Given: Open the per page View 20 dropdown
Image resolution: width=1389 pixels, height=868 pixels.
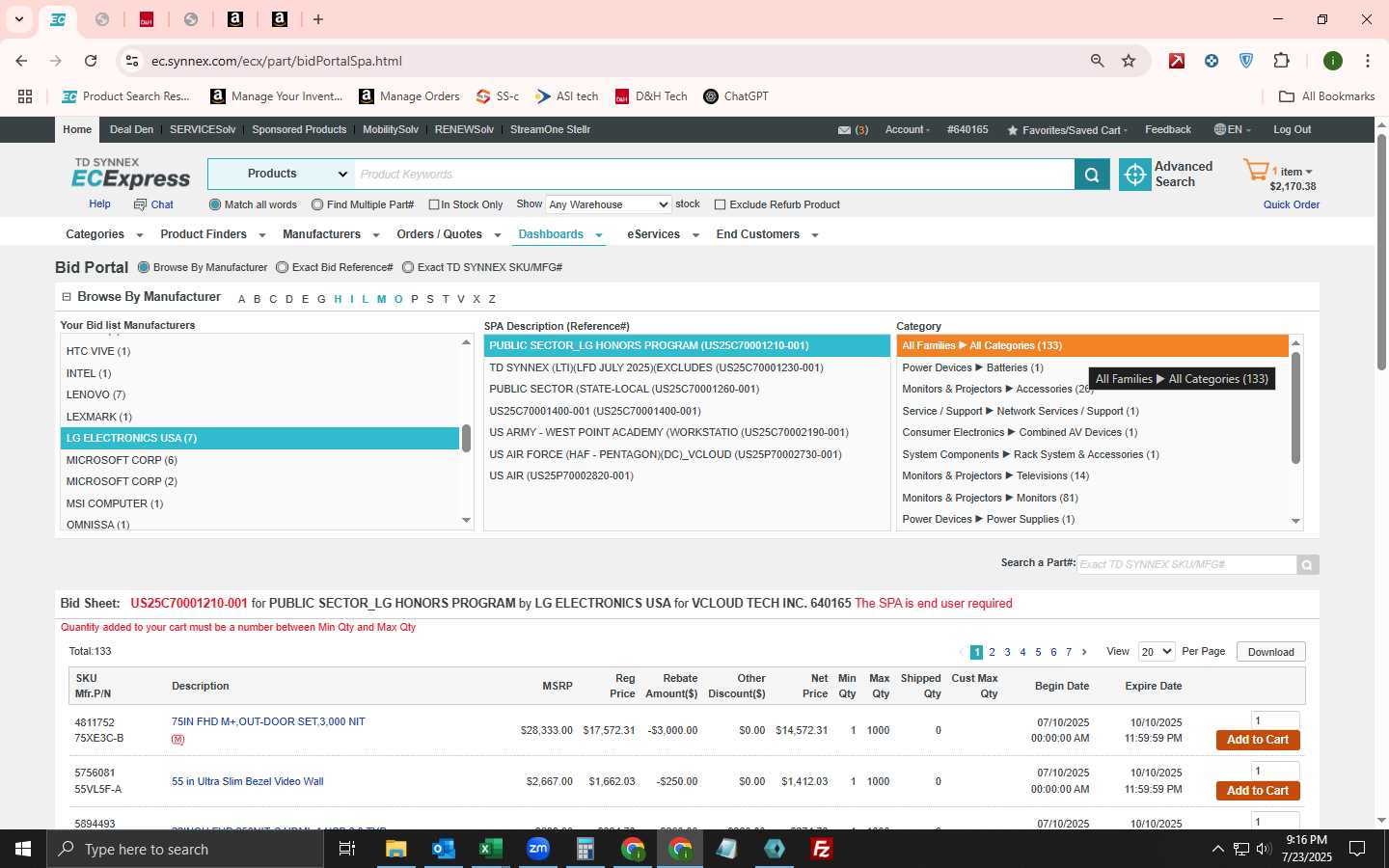Looking at the screenshot, I should tap(1157, 652).
